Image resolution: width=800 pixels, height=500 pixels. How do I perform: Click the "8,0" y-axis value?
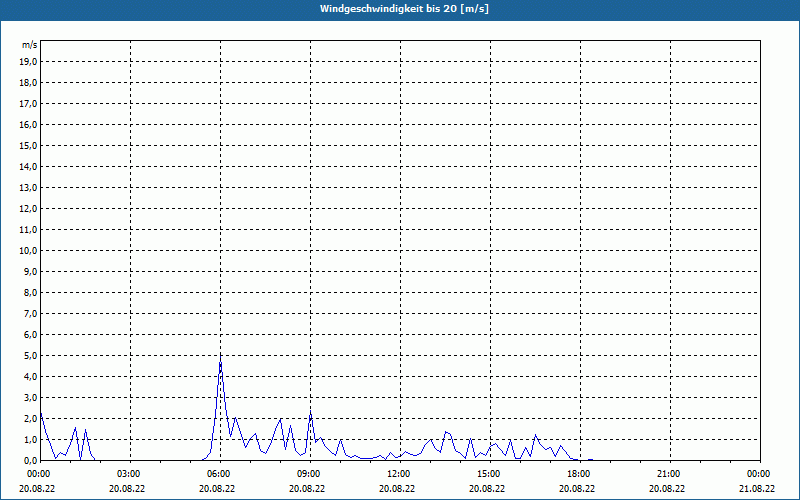tap(31, 292)
